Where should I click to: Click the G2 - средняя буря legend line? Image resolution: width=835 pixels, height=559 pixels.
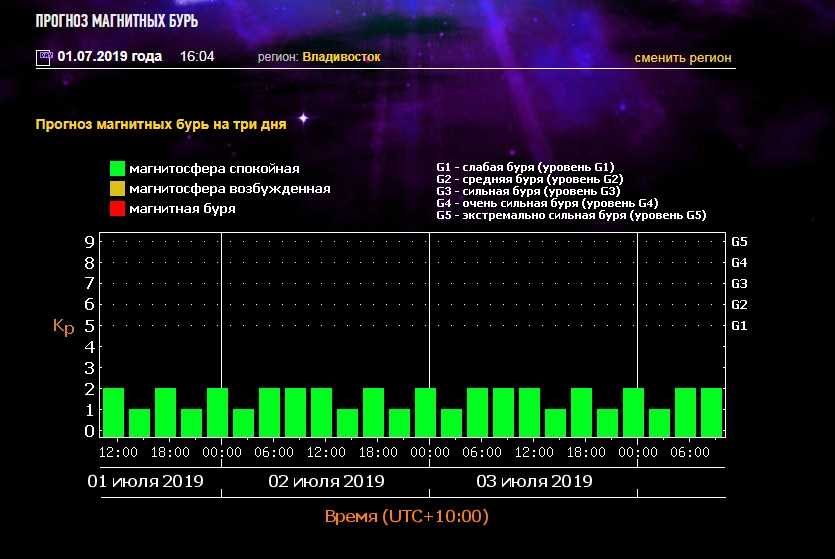click(x=529, y=179)
